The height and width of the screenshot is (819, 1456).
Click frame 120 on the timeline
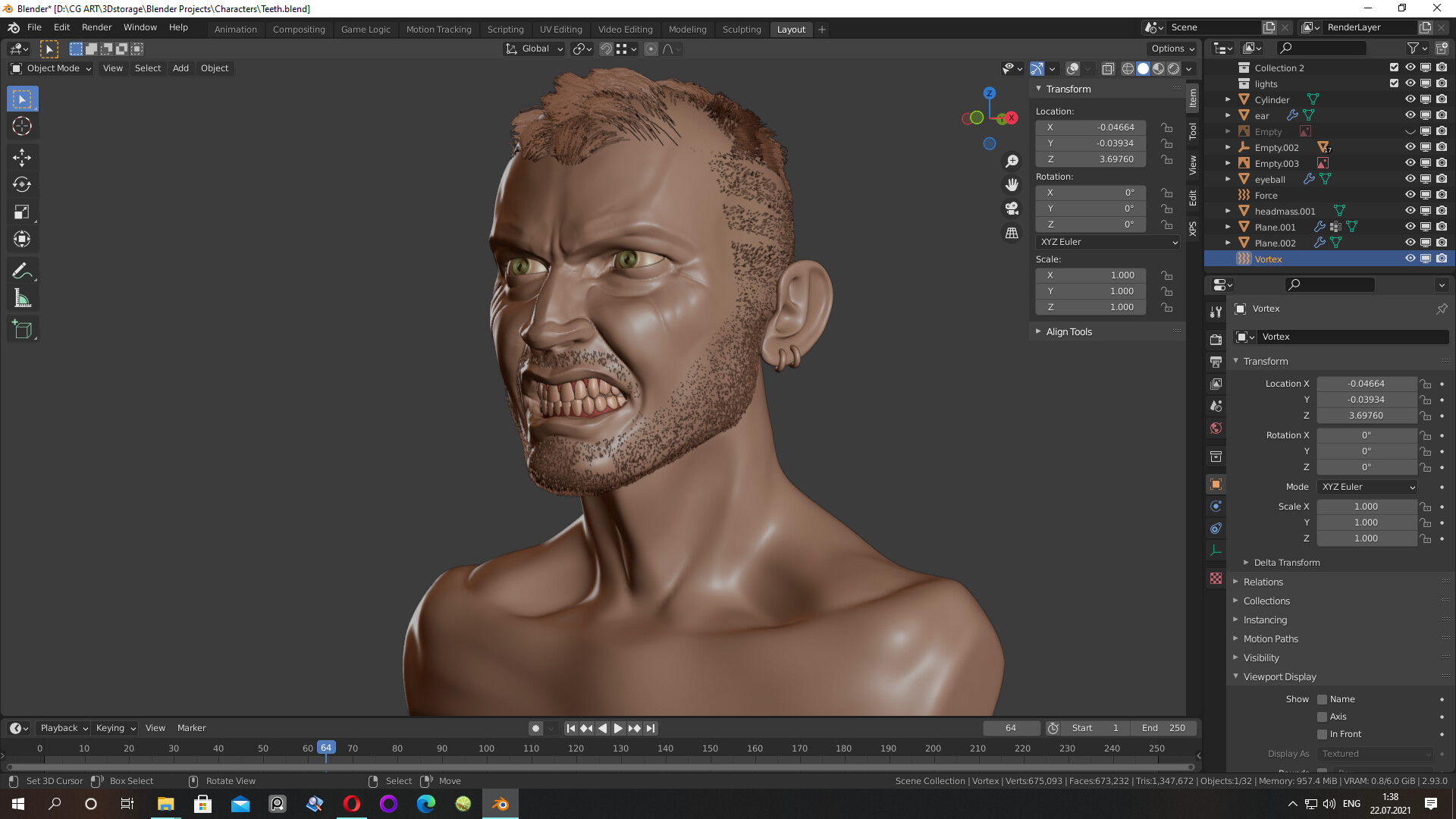pos(576,748)
